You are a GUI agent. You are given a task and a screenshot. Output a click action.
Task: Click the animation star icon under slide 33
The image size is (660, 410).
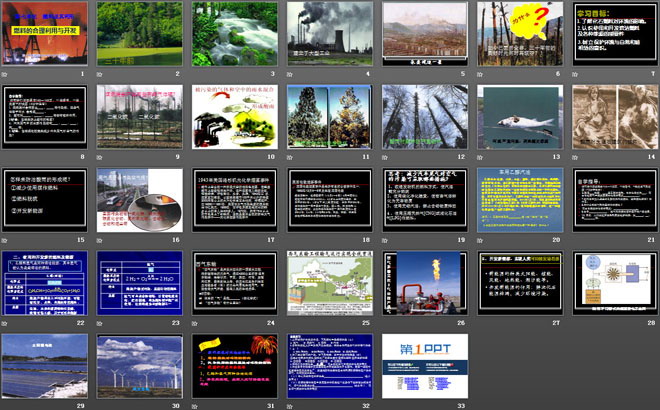click(386, 406)
